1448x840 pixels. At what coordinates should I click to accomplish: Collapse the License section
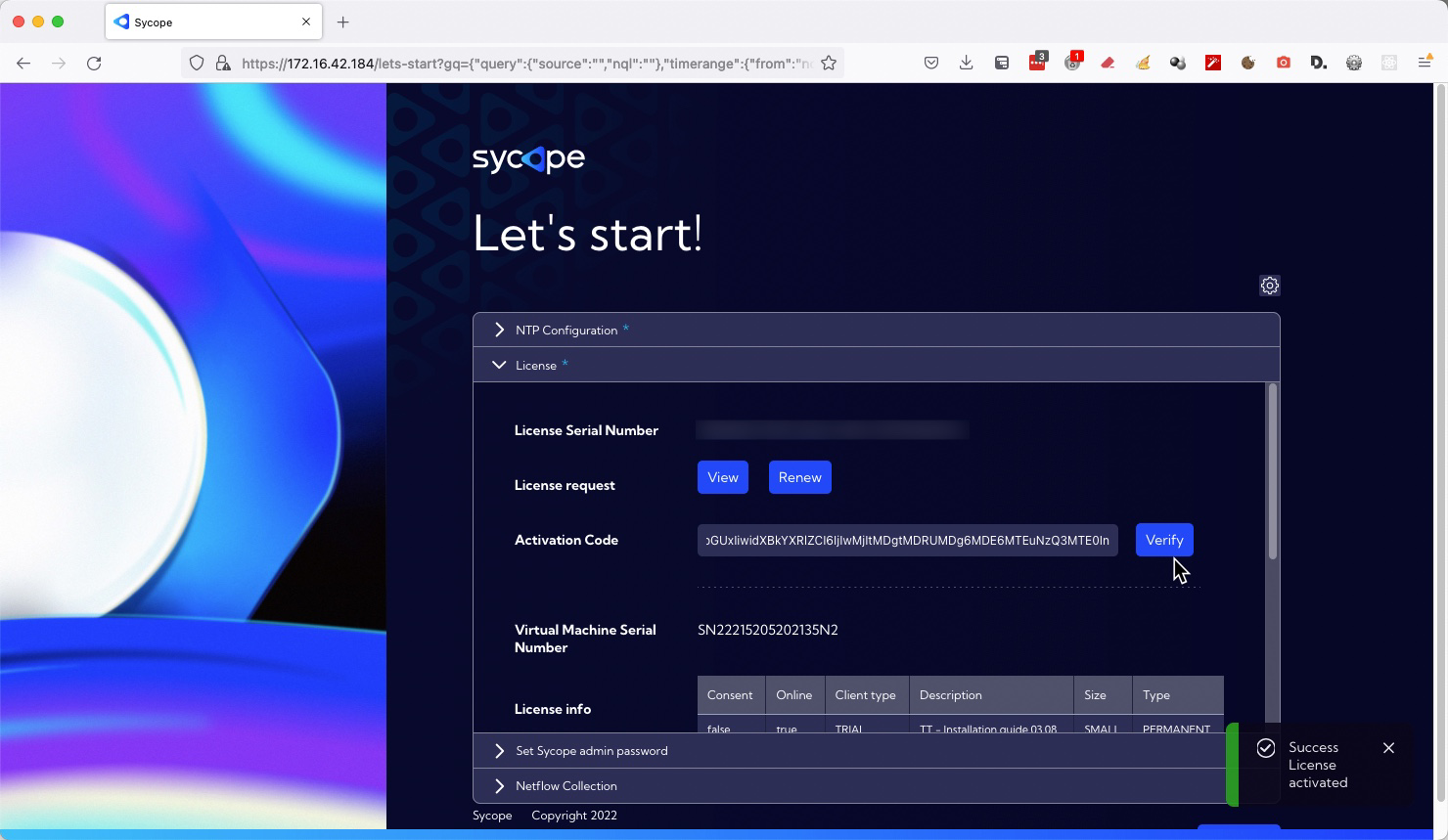[876, 365]
